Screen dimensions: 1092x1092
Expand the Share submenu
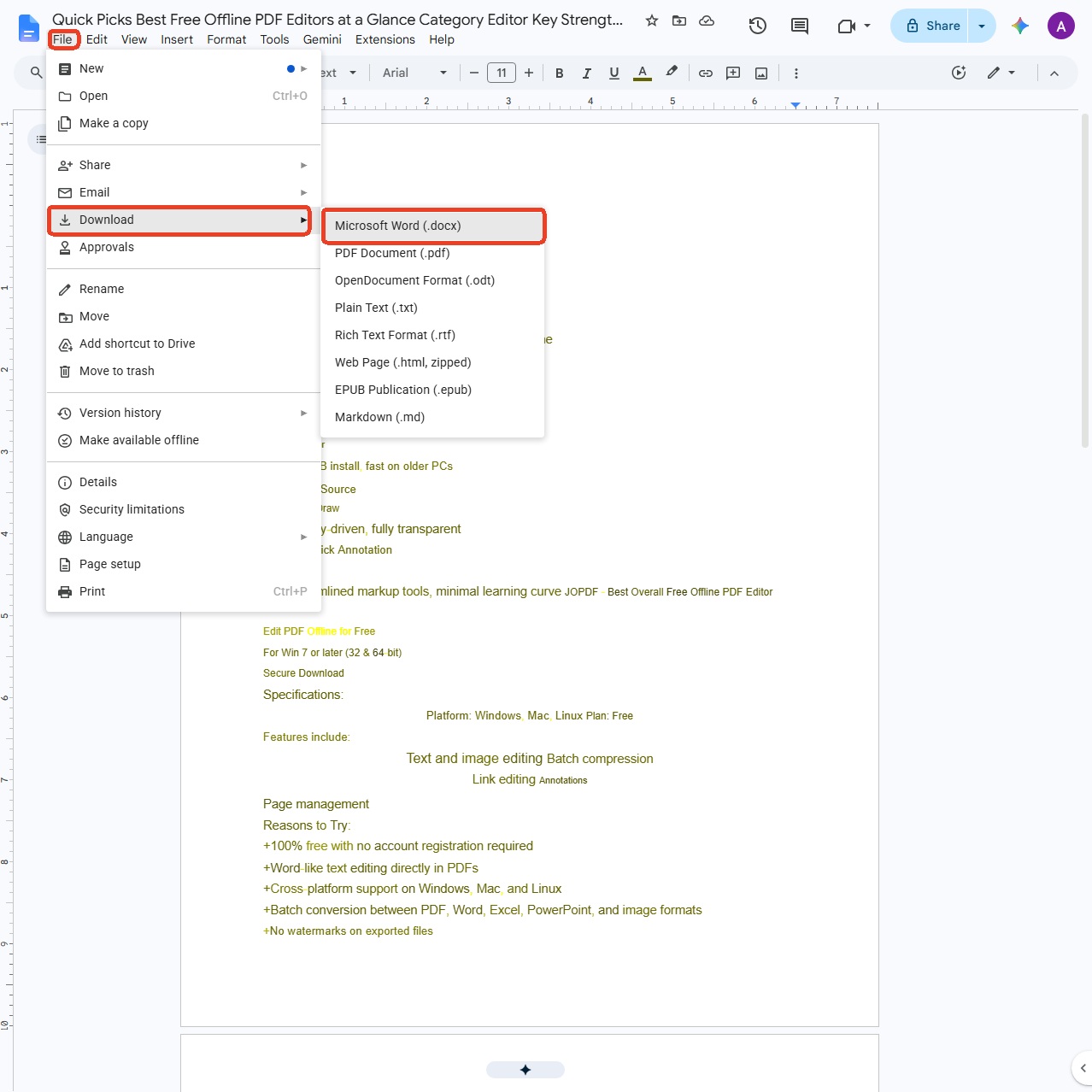tap(184, 165)
